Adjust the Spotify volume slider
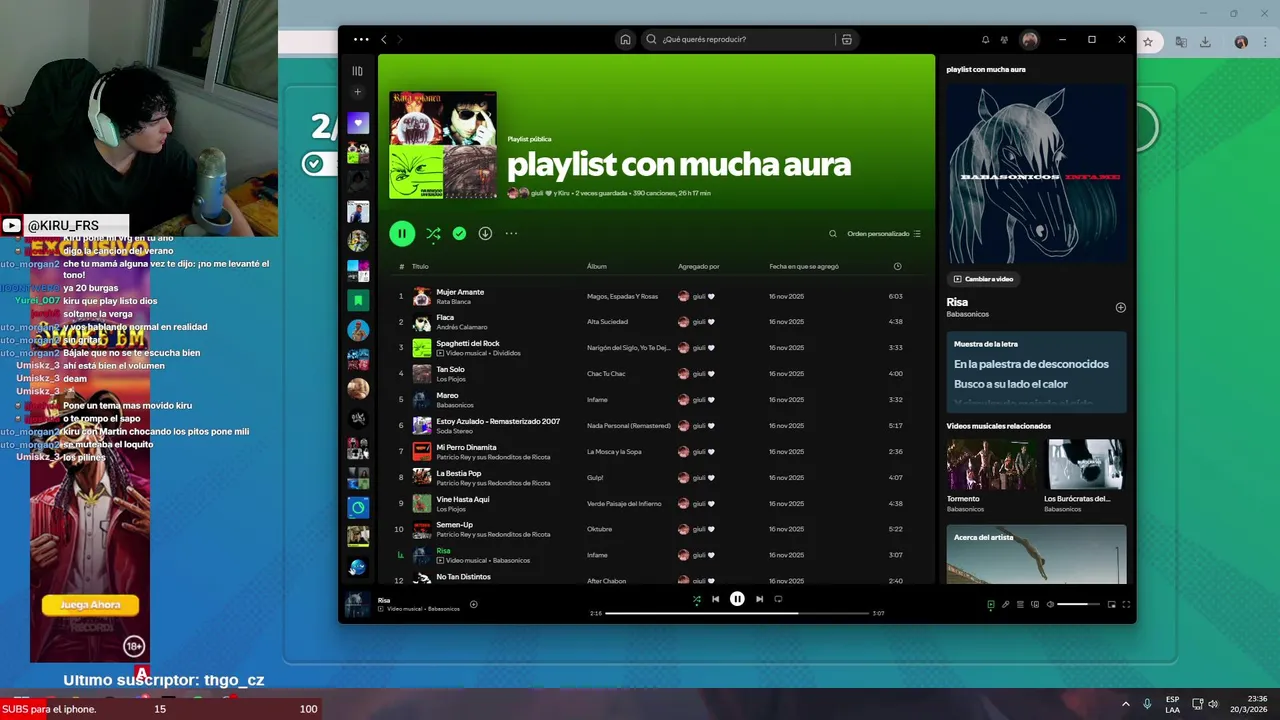This screenshot has height=720, width=1280. [1078, 604]
